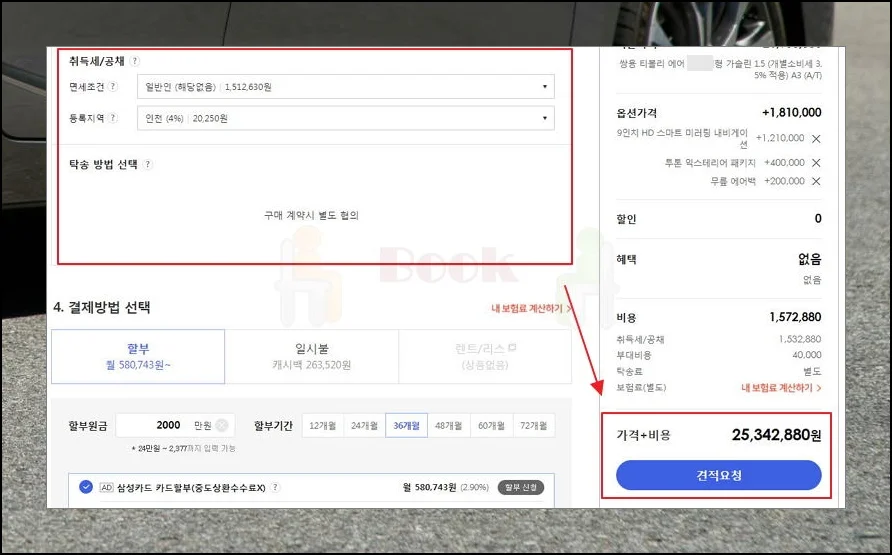Screen dimensions: 892x555
Task: Choose 36개월 installment period
Action: click(407, 425)
